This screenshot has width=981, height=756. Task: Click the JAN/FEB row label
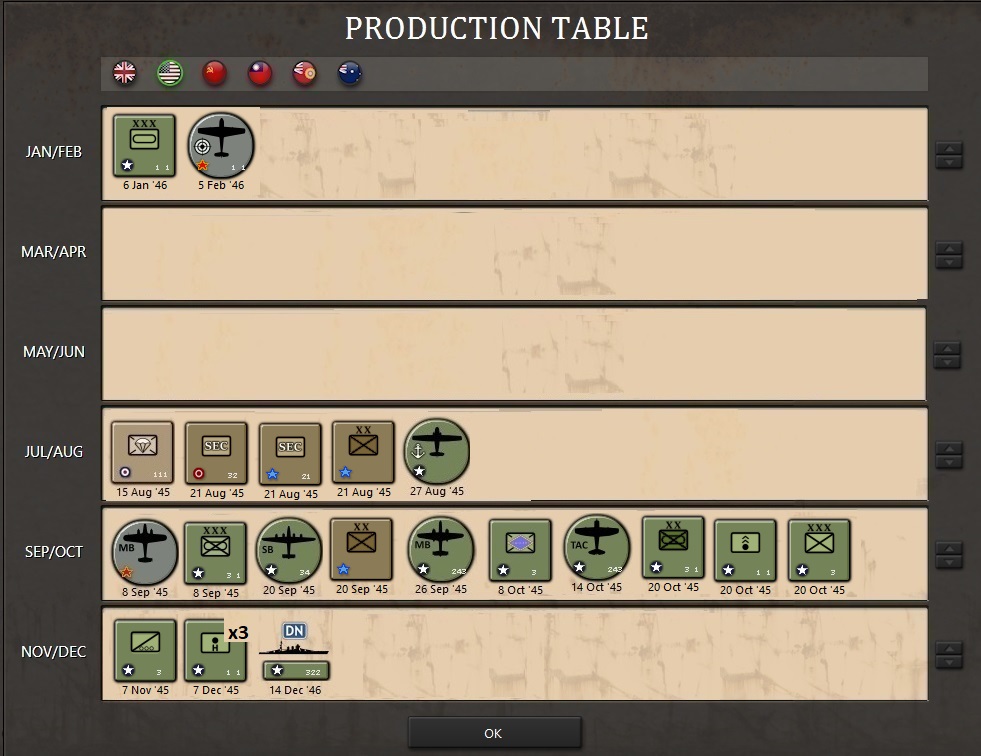(x=54, y=152)
